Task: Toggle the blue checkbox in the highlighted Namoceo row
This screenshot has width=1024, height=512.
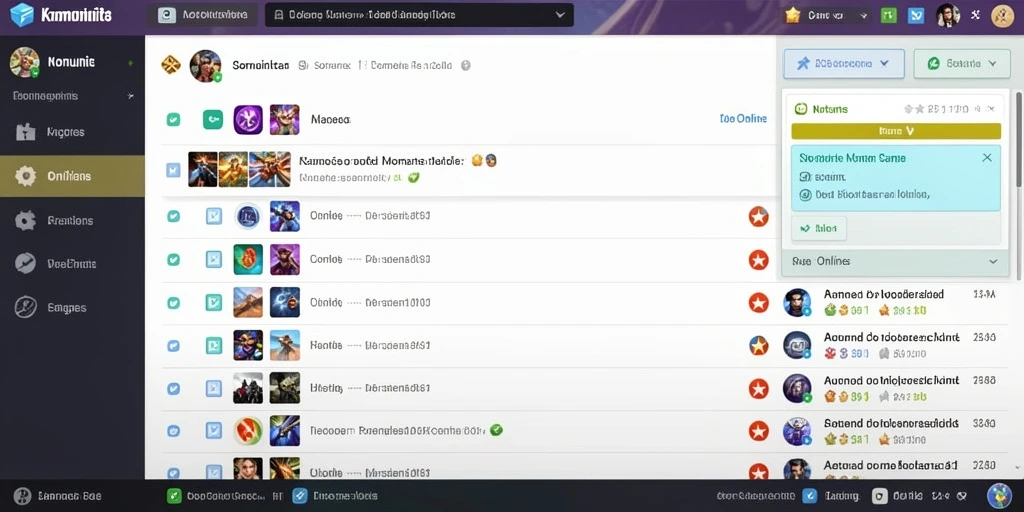Action: click(173, 170)
